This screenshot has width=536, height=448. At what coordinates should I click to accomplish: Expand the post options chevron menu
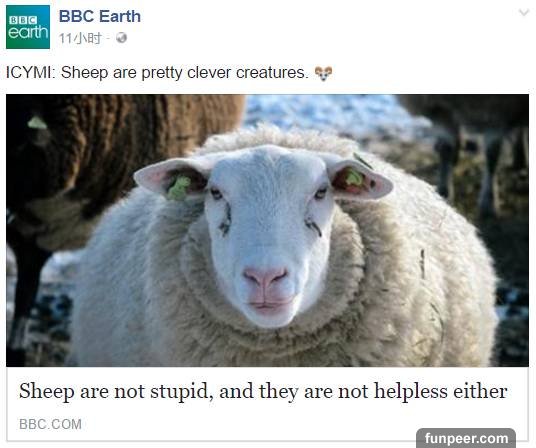(523, 13)
